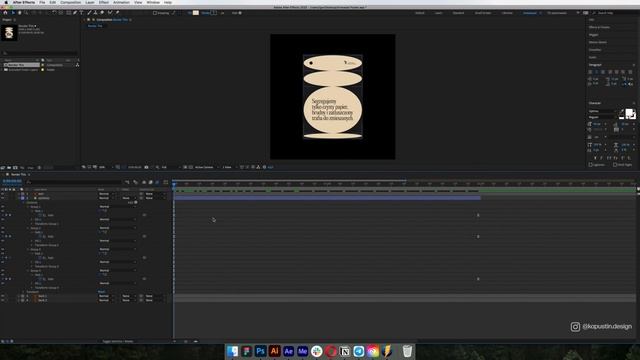Toggle visibility of Group 2
This screenshot has width=640, height=360.
point(2,228)
